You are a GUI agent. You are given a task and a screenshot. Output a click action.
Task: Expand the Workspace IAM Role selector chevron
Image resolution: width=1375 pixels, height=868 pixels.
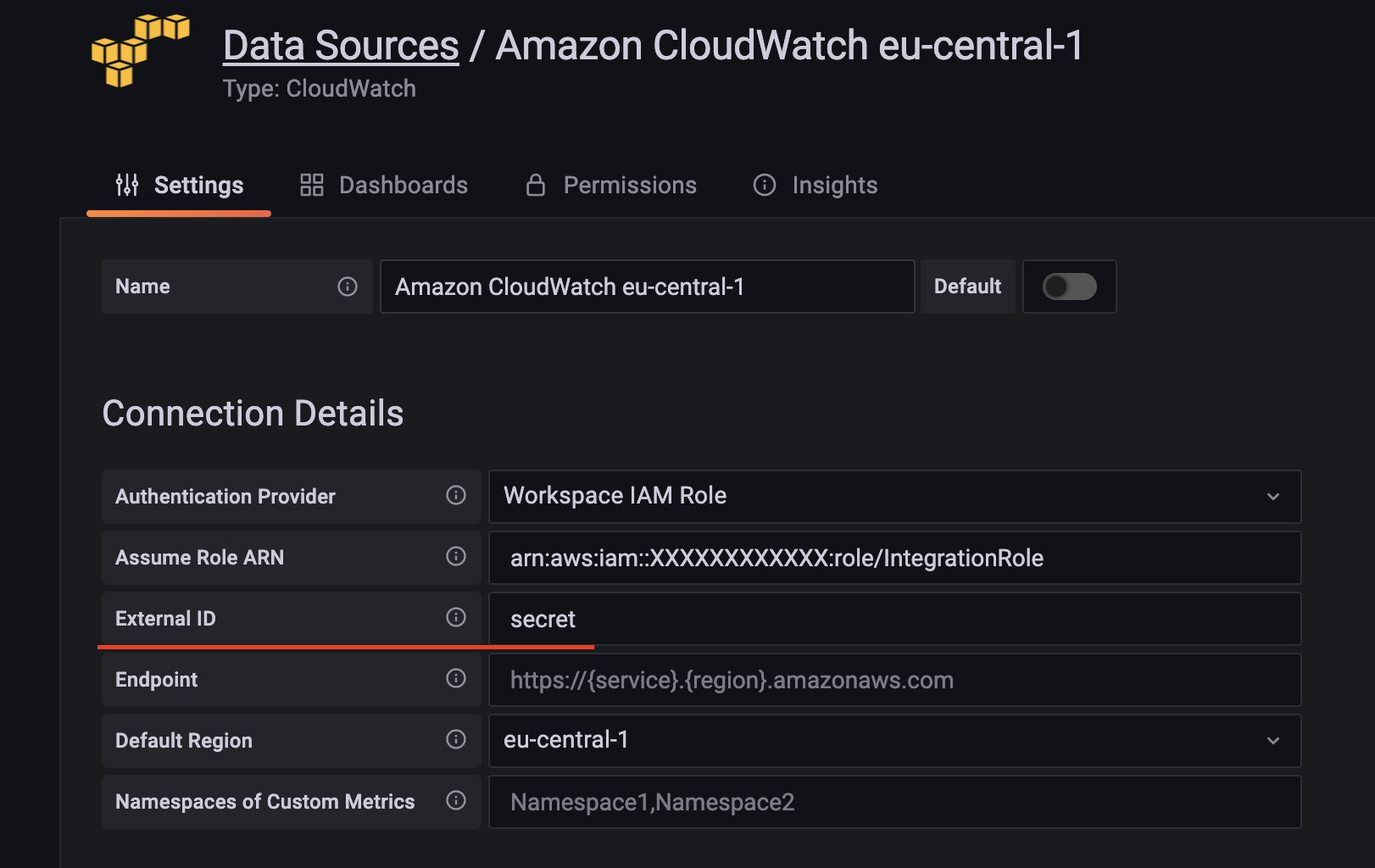(x=1272, y=497)
